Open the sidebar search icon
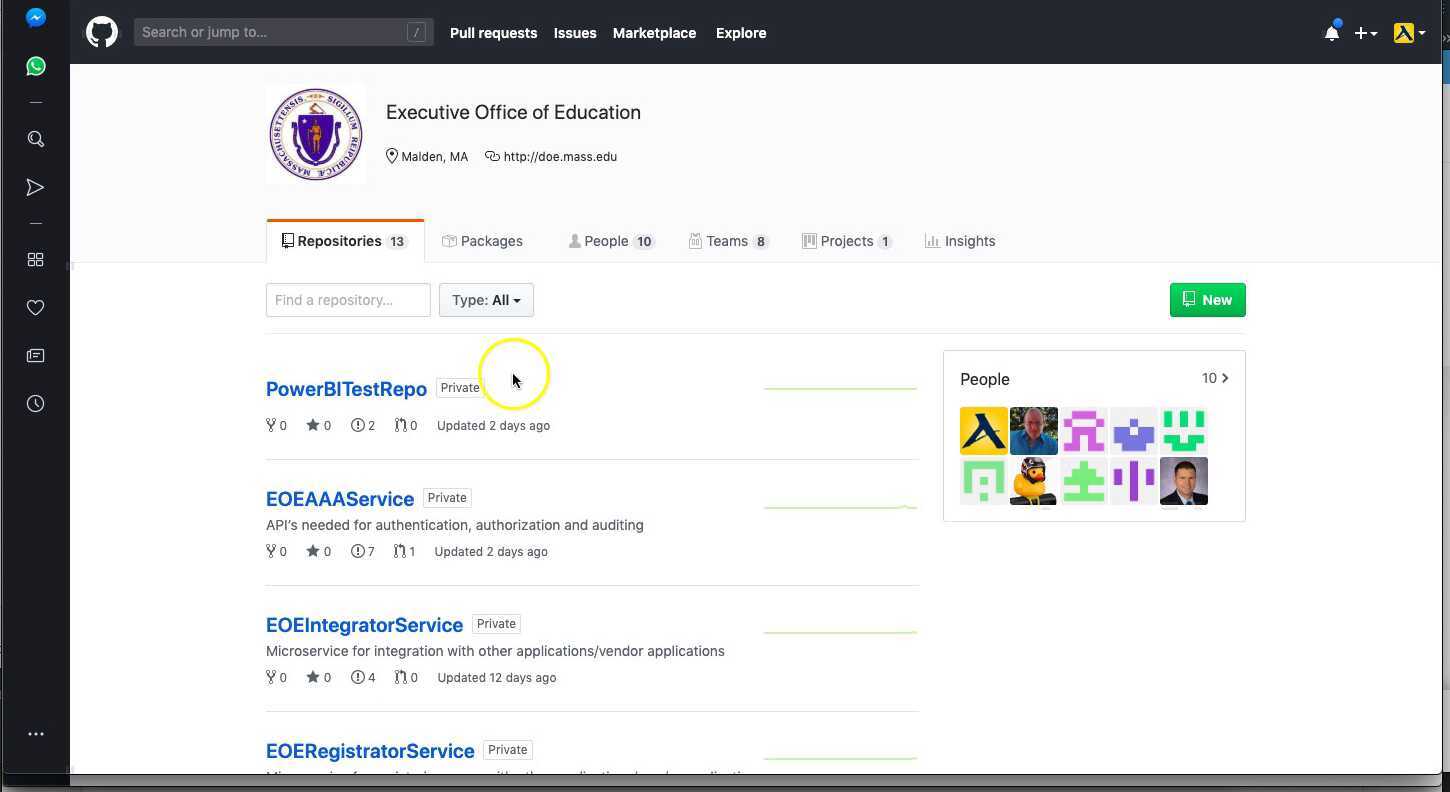 click(35, 139)
